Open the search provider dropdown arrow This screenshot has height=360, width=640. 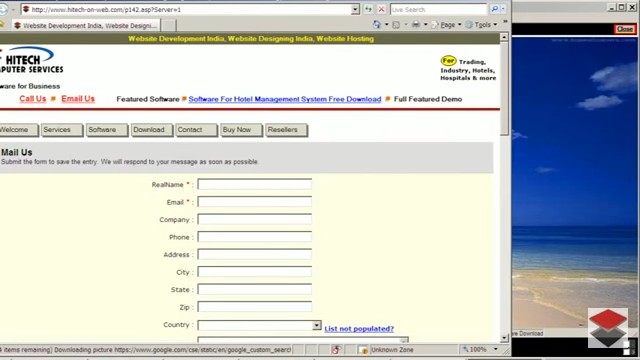(503, 9)
